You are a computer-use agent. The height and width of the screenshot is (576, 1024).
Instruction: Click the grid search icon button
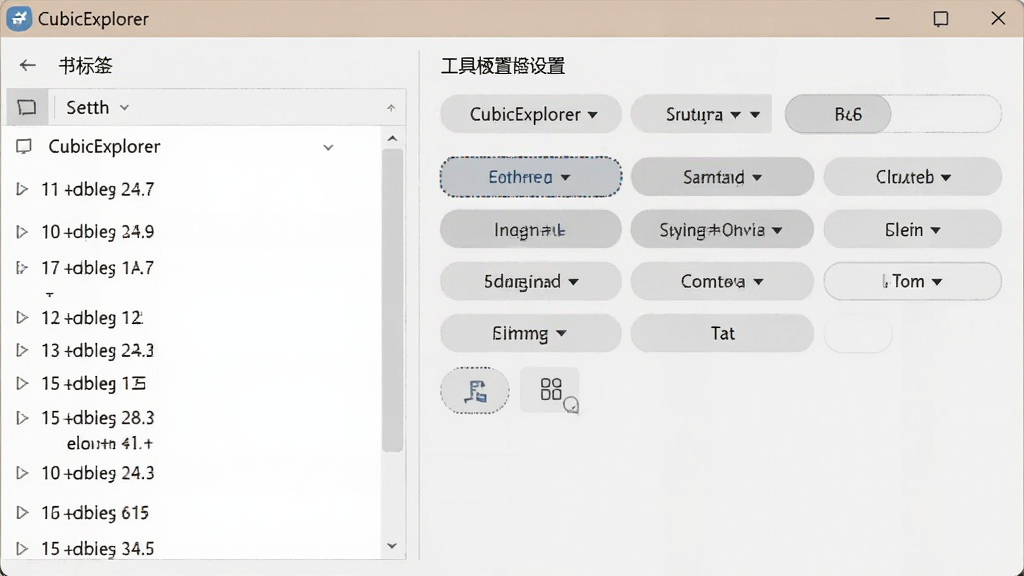(551, 391)
